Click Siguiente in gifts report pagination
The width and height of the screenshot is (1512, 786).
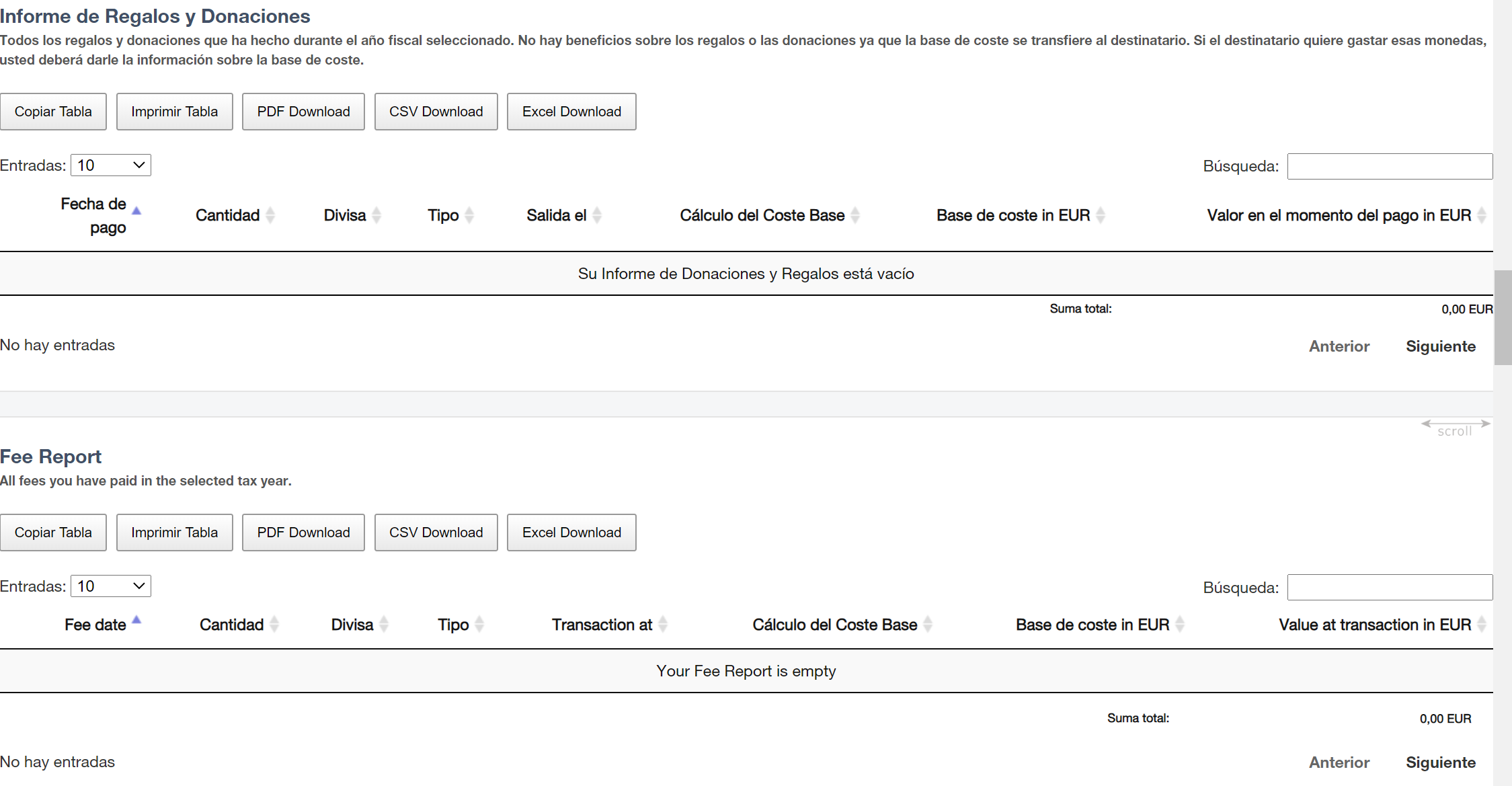(1440, 346)
